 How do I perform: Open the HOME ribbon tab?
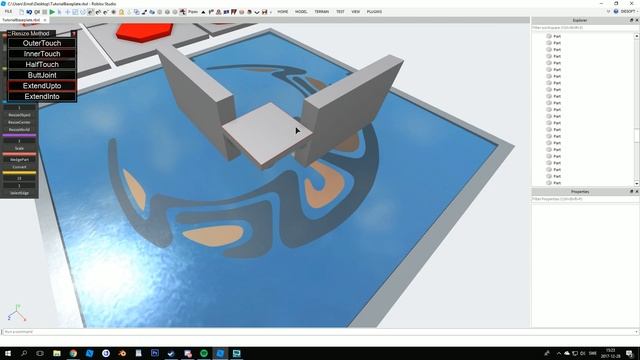(282, 12)
